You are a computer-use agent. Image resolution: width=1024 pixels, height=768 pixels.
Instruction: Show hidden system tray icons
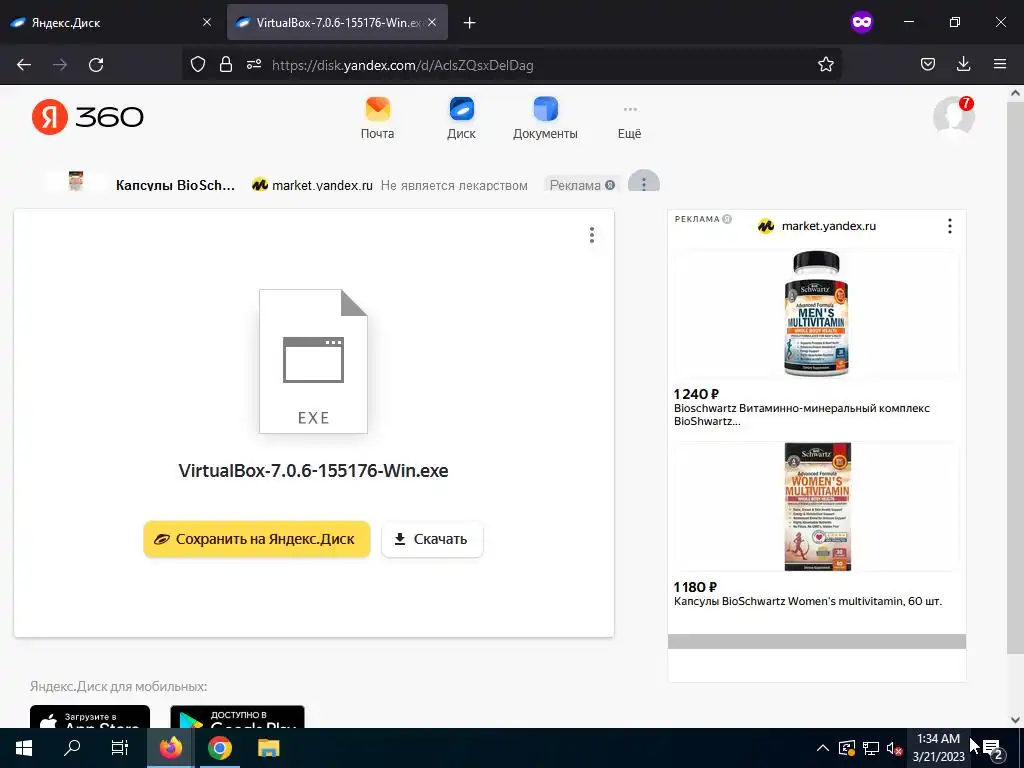(x=823, y=748)
